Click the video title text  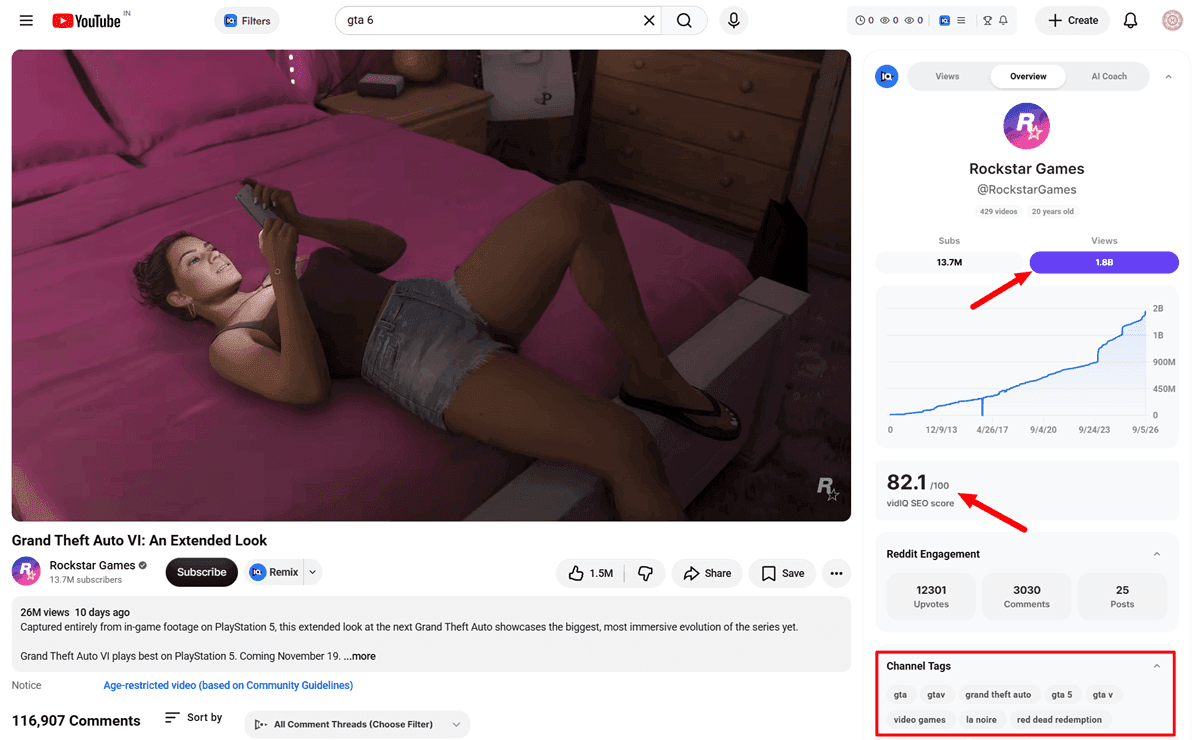[x=139, y=540]
